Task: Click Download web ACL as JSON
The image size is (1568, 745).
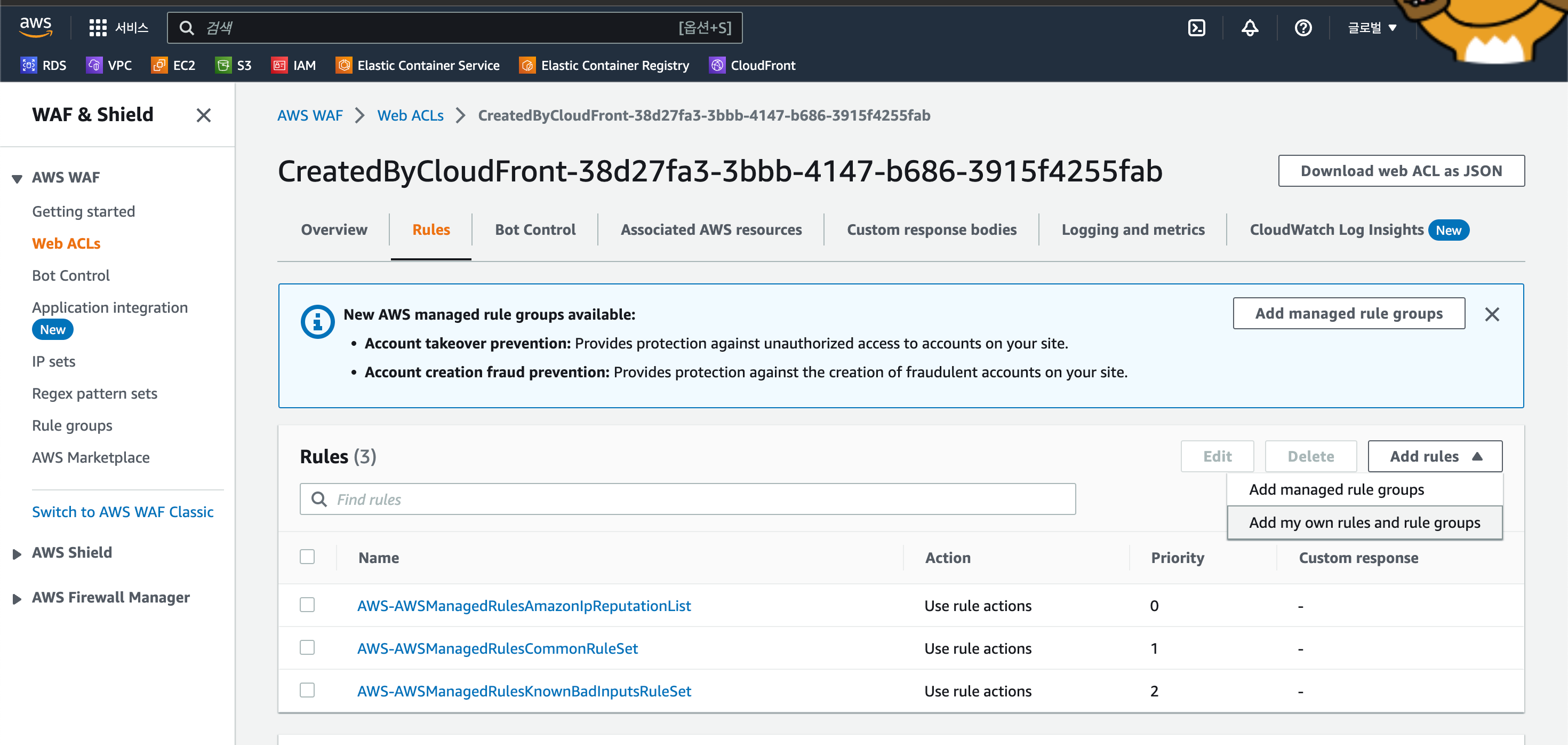Action: point(1401,171)
